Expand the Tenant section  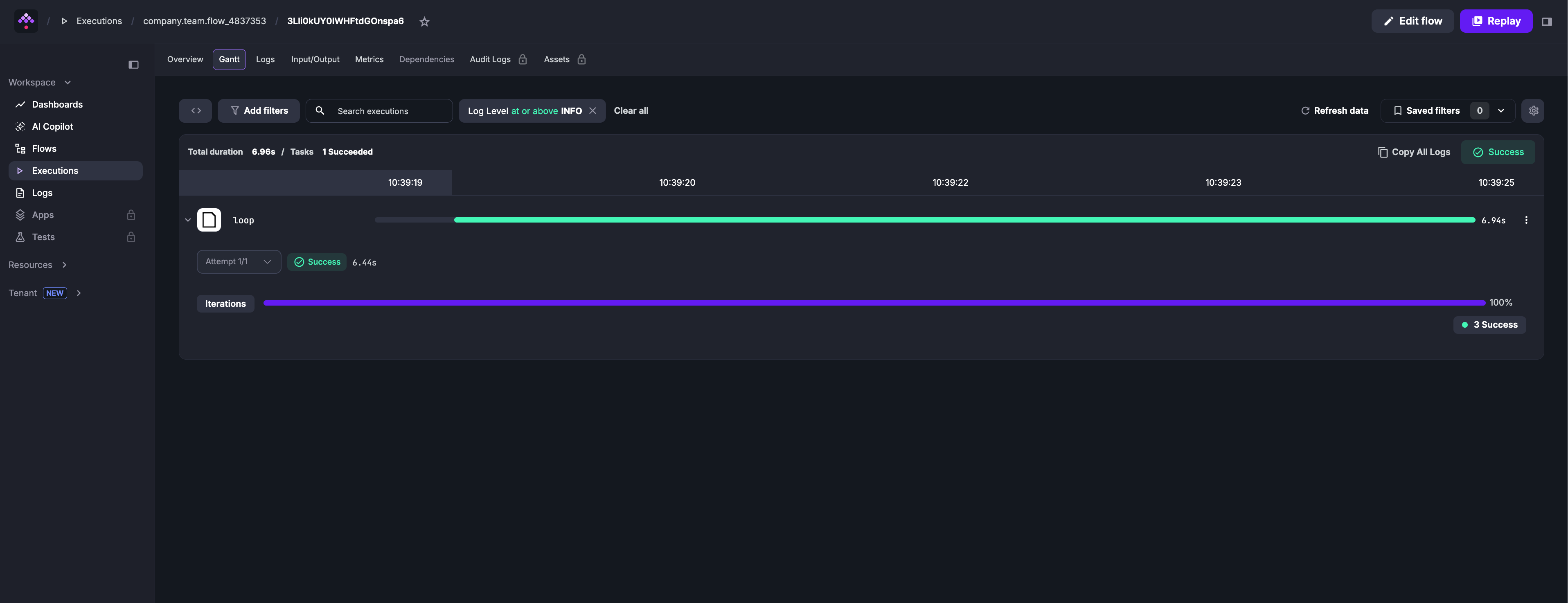45,293
